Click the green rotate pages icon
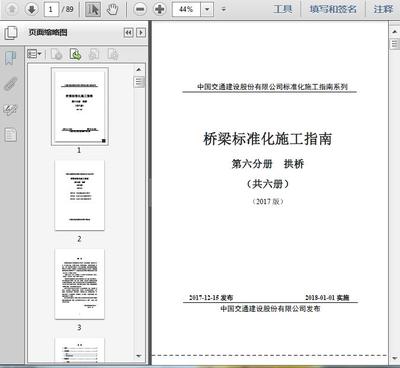The image size is (400, 368). [76, 54]
